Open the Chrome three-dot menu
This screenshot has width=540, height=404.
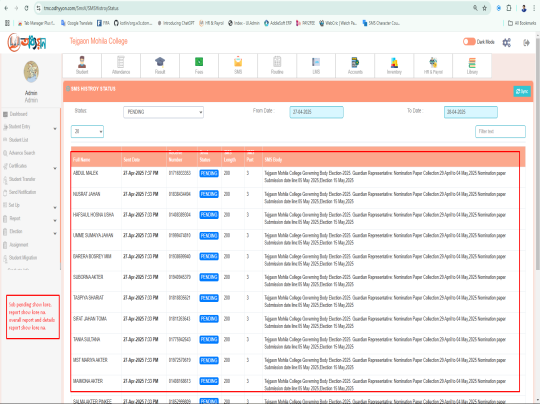(535, 8)
